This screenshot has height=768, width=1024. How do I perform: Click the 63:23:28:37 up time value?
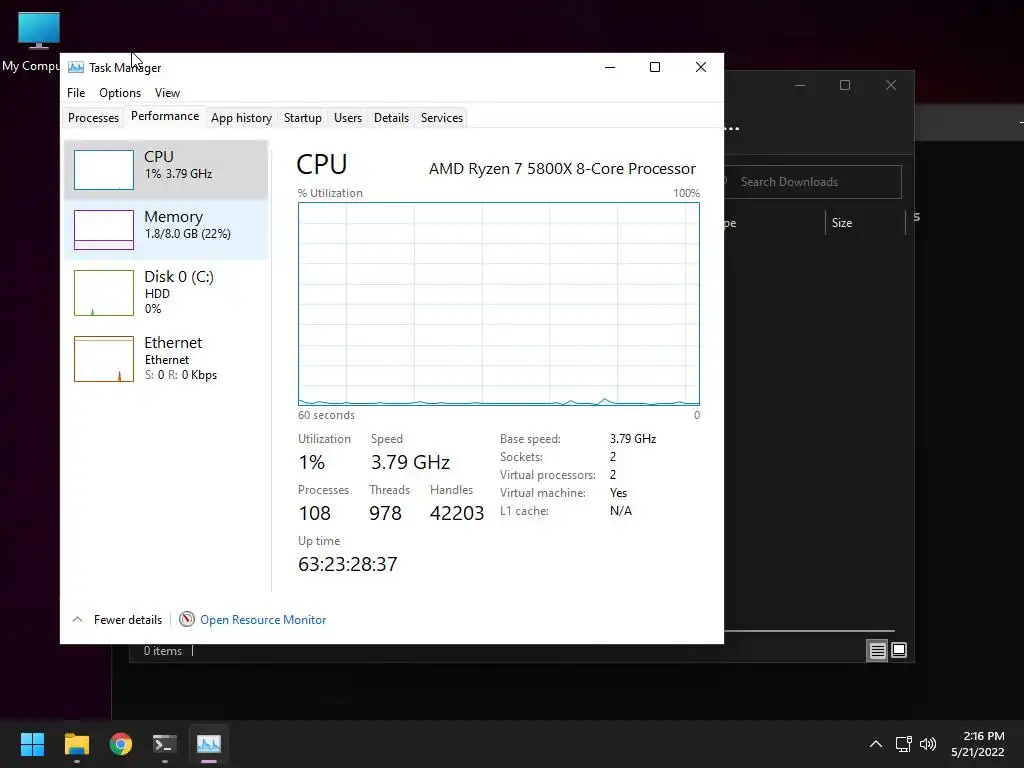(347, 564)
